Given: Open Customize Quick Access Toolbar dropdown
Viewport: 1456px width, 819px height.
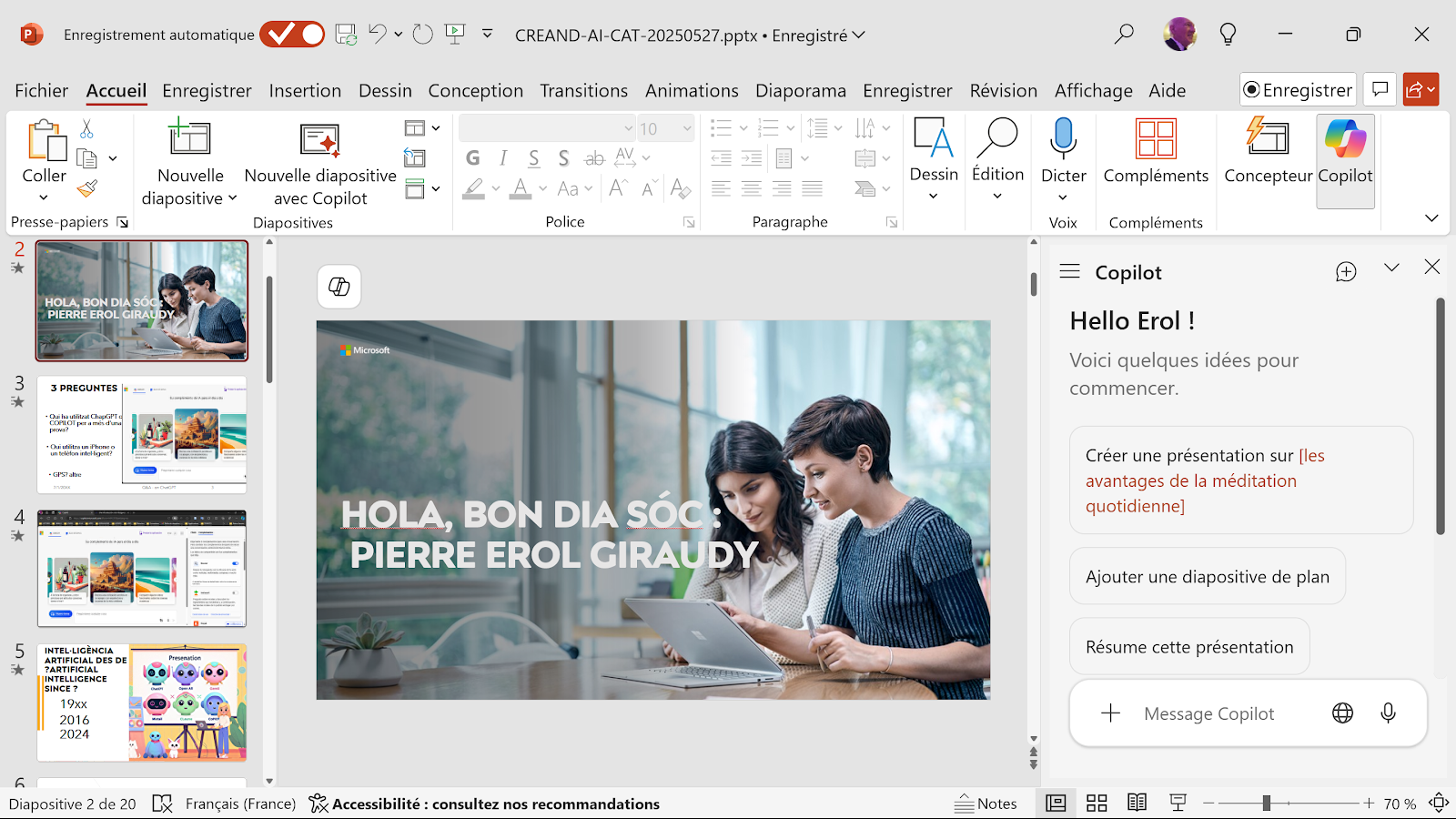Looking at the screenshot, I should click(488, 35).
